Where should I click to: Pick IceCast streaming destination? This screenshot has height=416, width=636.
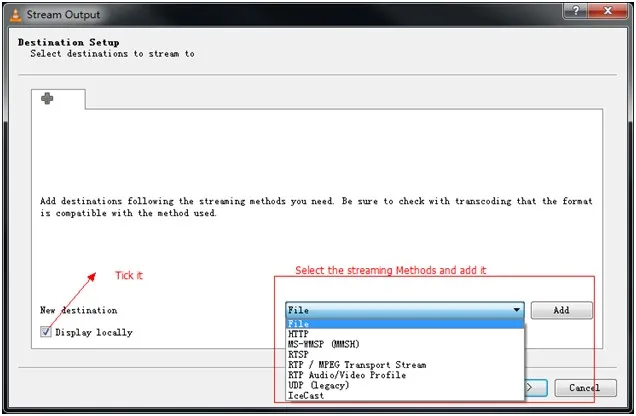[404, 395]
